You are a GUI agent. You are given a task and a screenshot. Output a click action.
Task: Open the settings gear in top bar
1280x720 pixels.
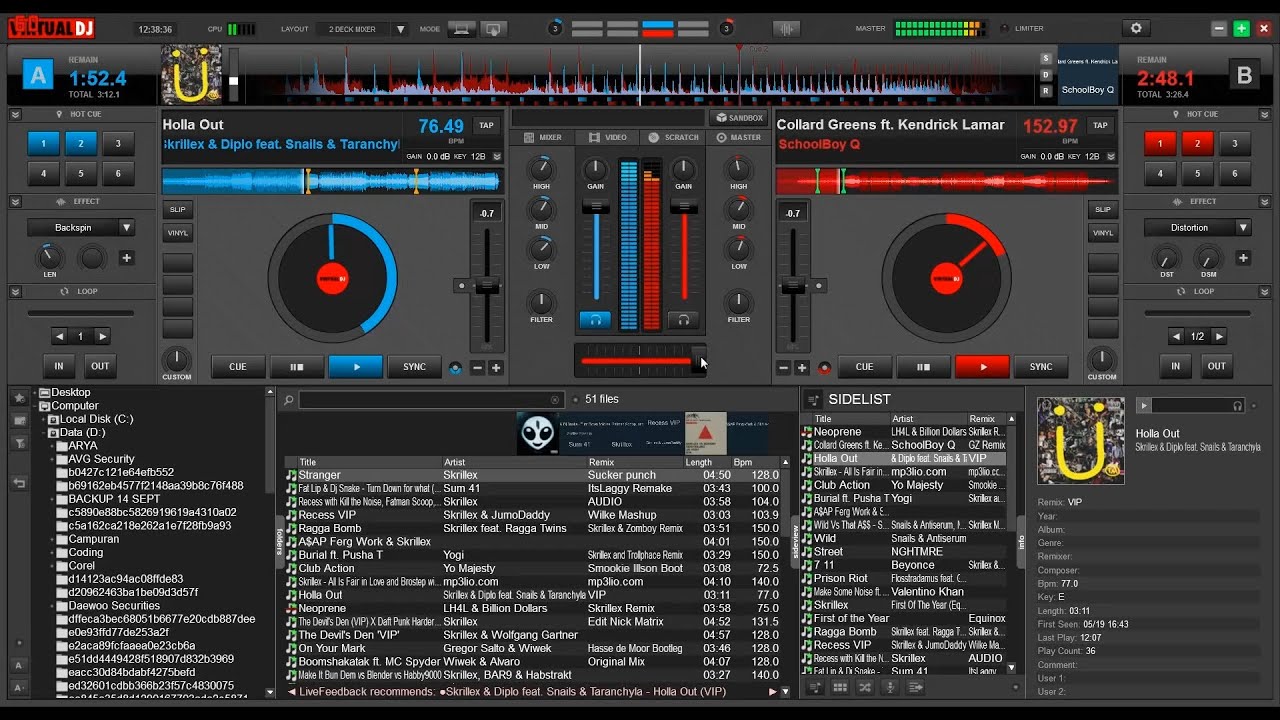pyautogui.click(x=1135, y=29)
